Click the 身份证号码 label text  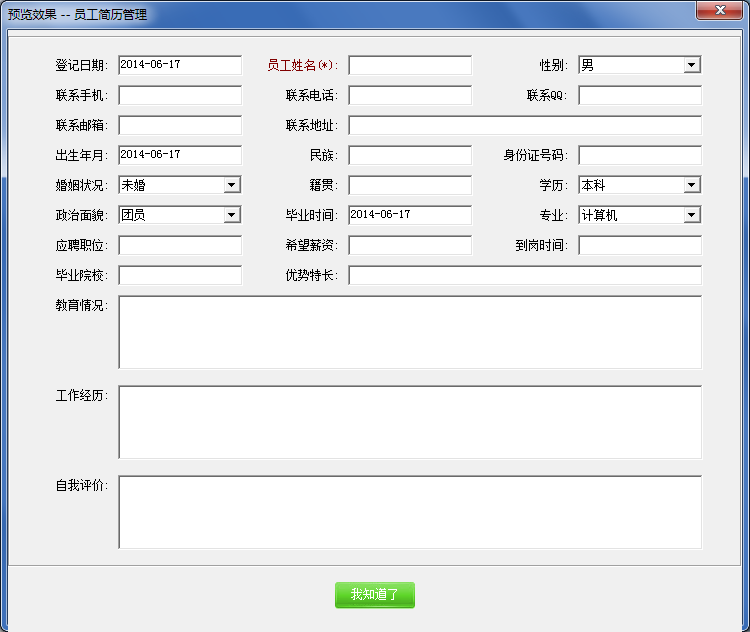tap(535, 155)
